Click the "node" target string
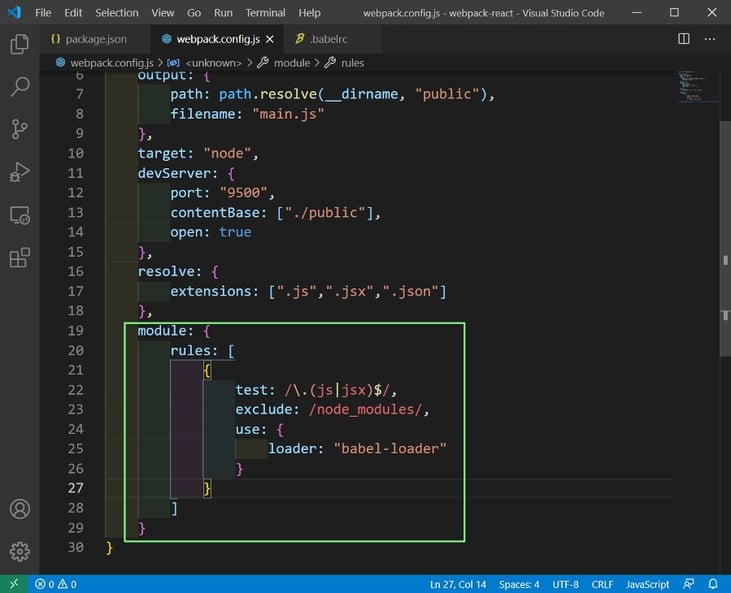Image resolution: width=731 pixels, height=593 pixels. tap(228, 153)
